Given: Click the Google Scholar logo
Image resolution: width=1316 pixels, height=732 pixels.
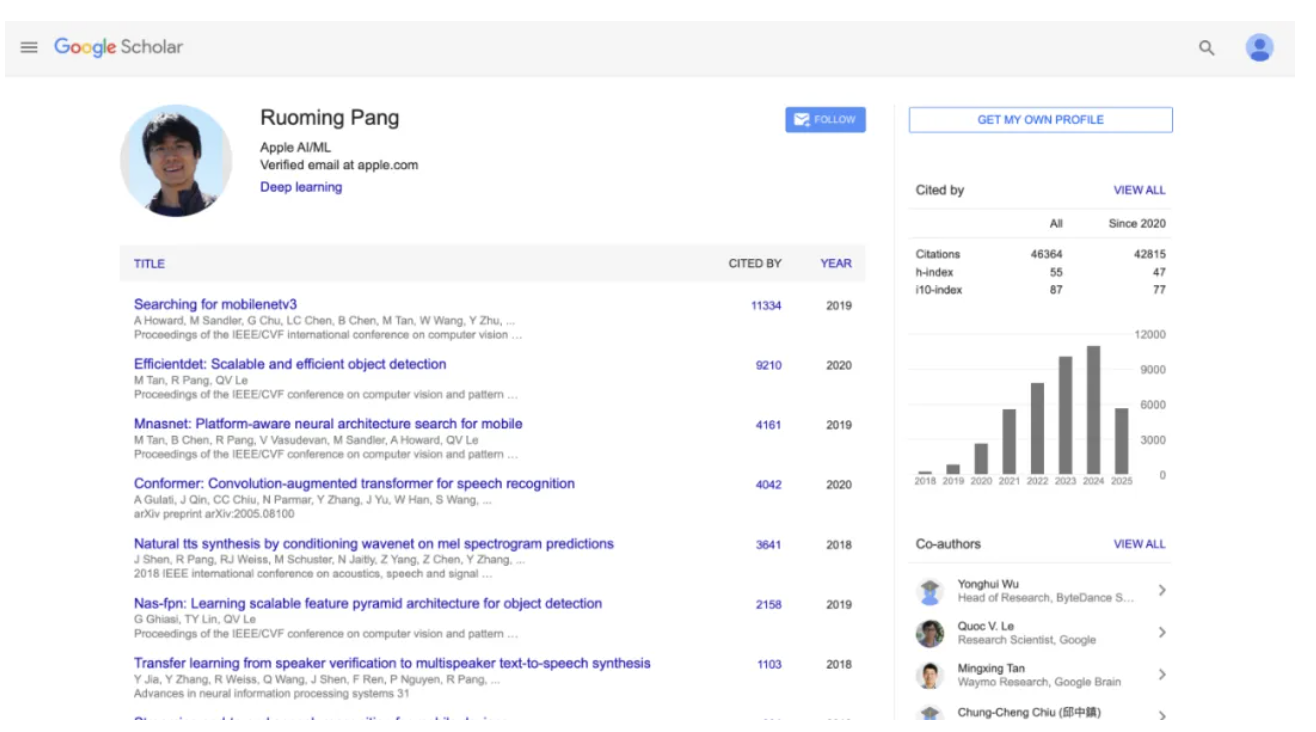Looking at the screenshot, I should (x=118, y=47).
